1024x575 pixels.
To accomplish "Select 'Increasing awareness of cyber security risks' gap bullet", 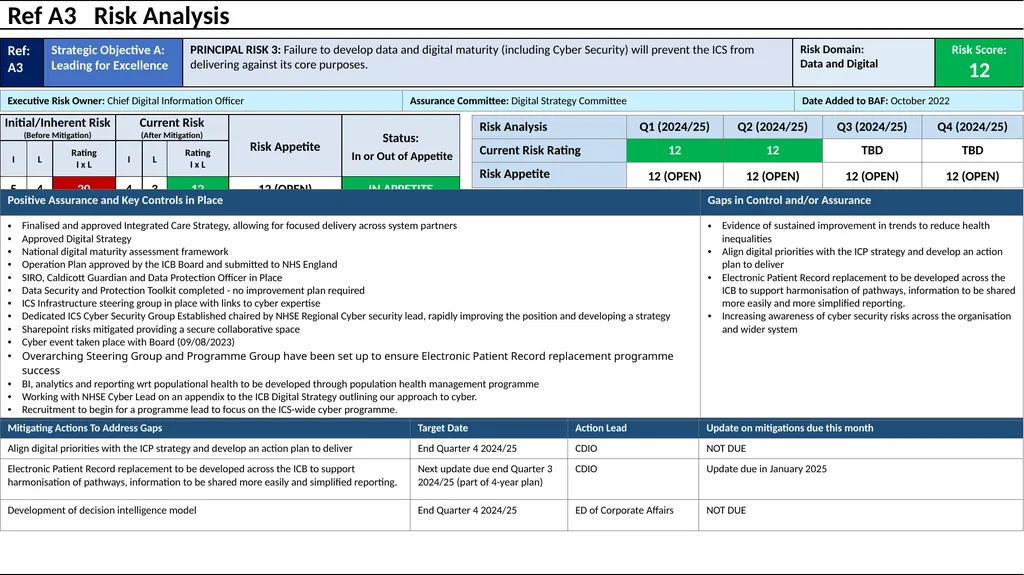I will [866, 323].
